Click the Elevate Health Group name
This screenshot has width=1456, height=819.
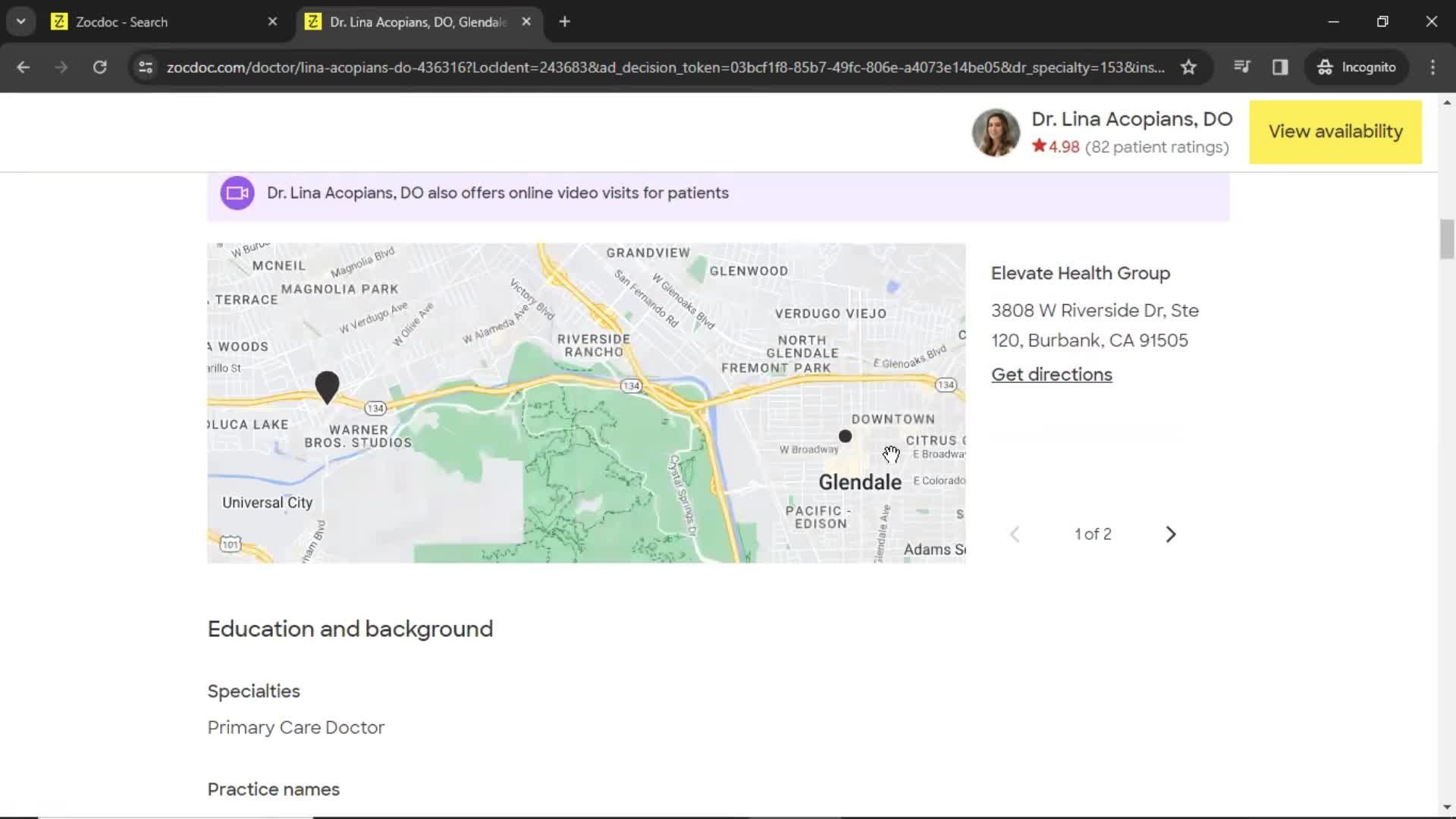point(1080,273)
